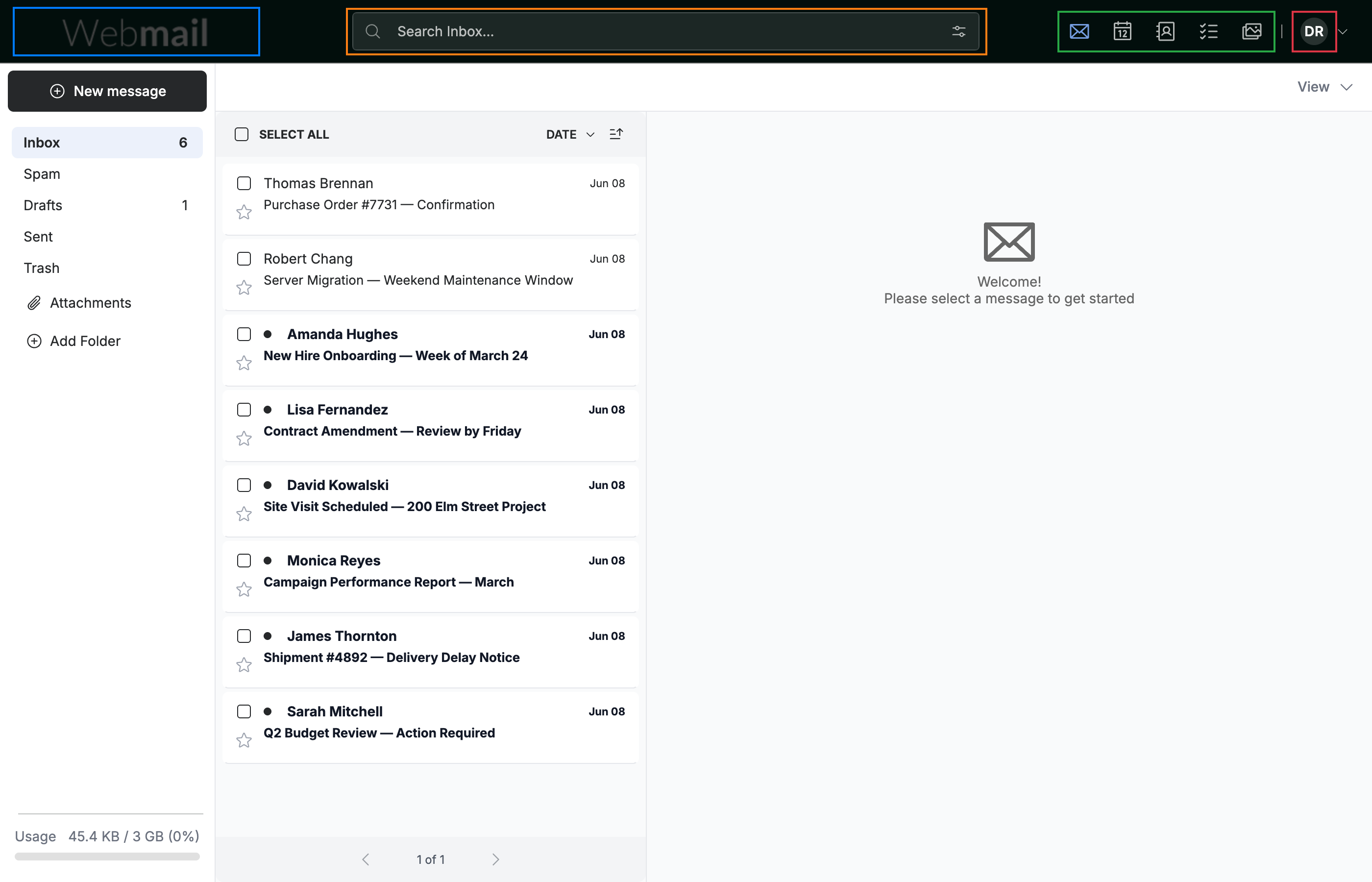Check the Monica Reyes message checkbox
The image size is (1372, 882).
(x=244, y=561)
